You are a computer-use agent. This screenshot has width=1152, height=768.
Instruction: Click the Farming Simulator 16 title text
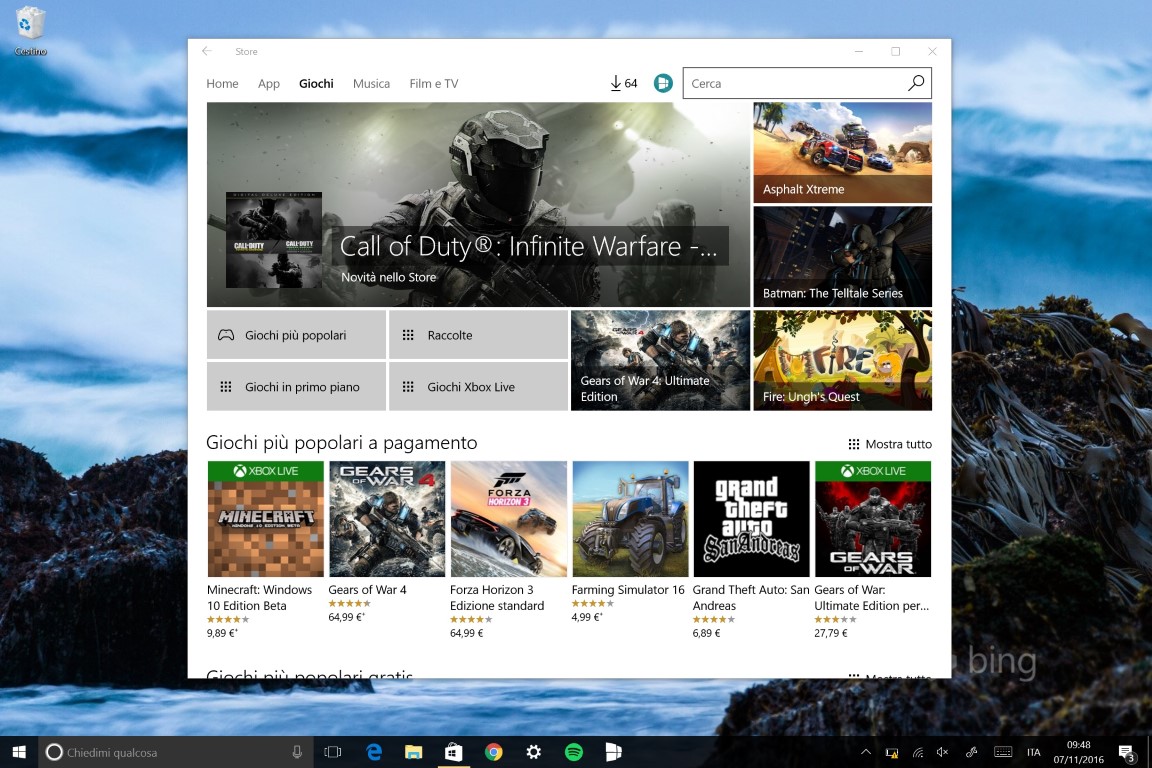pos(627,589)
